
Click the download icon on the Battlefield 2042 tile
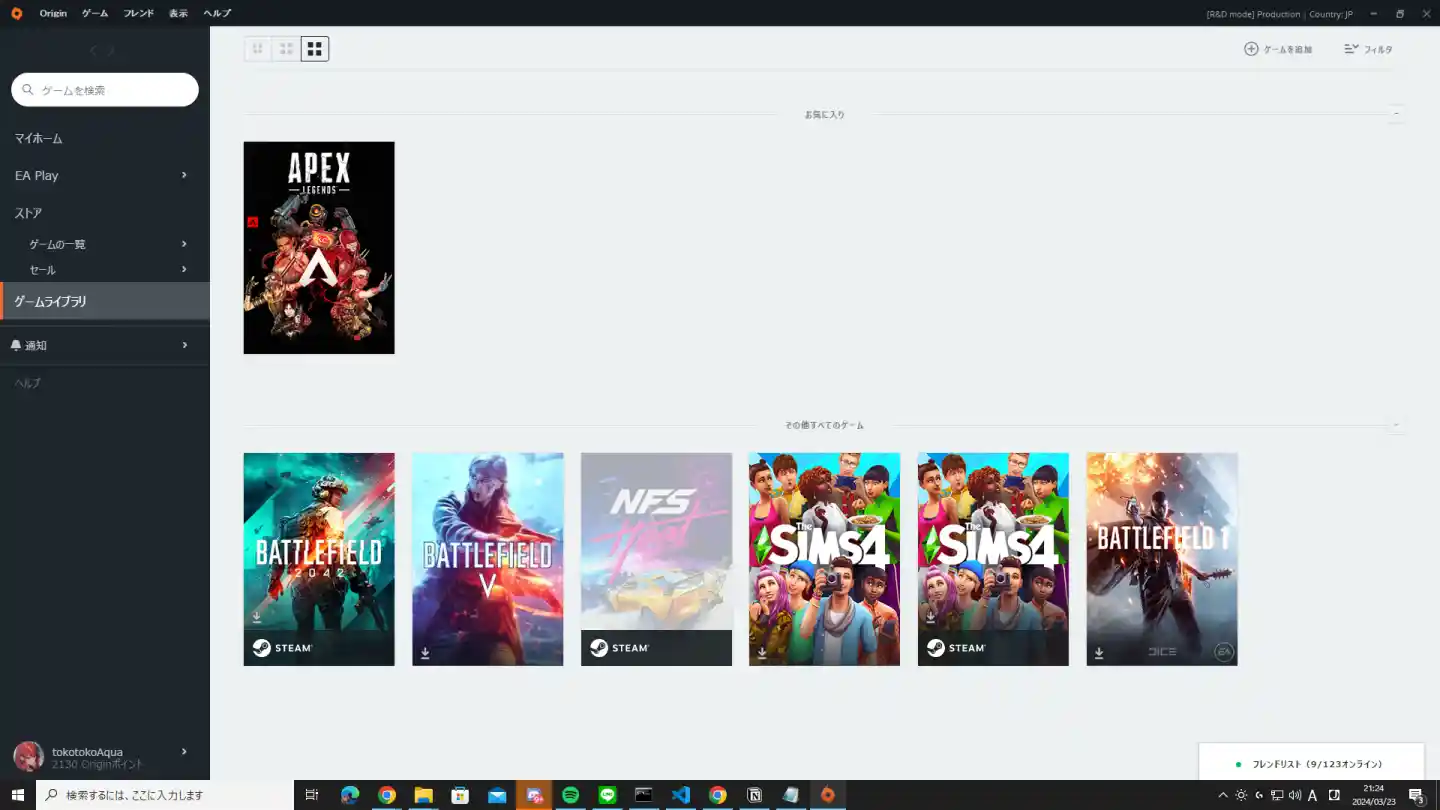[x=257, y=617]
